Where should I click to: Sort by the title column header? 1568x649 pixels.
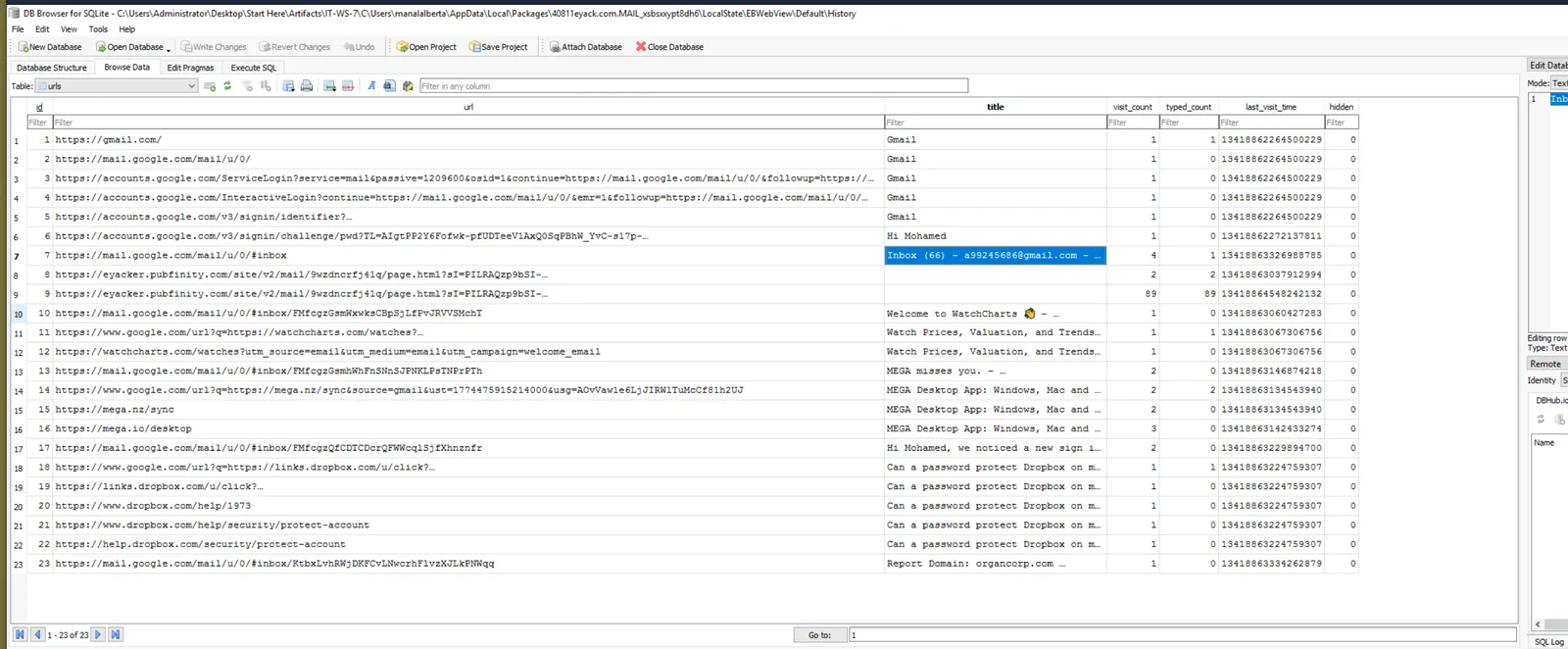pyautogui.click(x=996, y=107)
